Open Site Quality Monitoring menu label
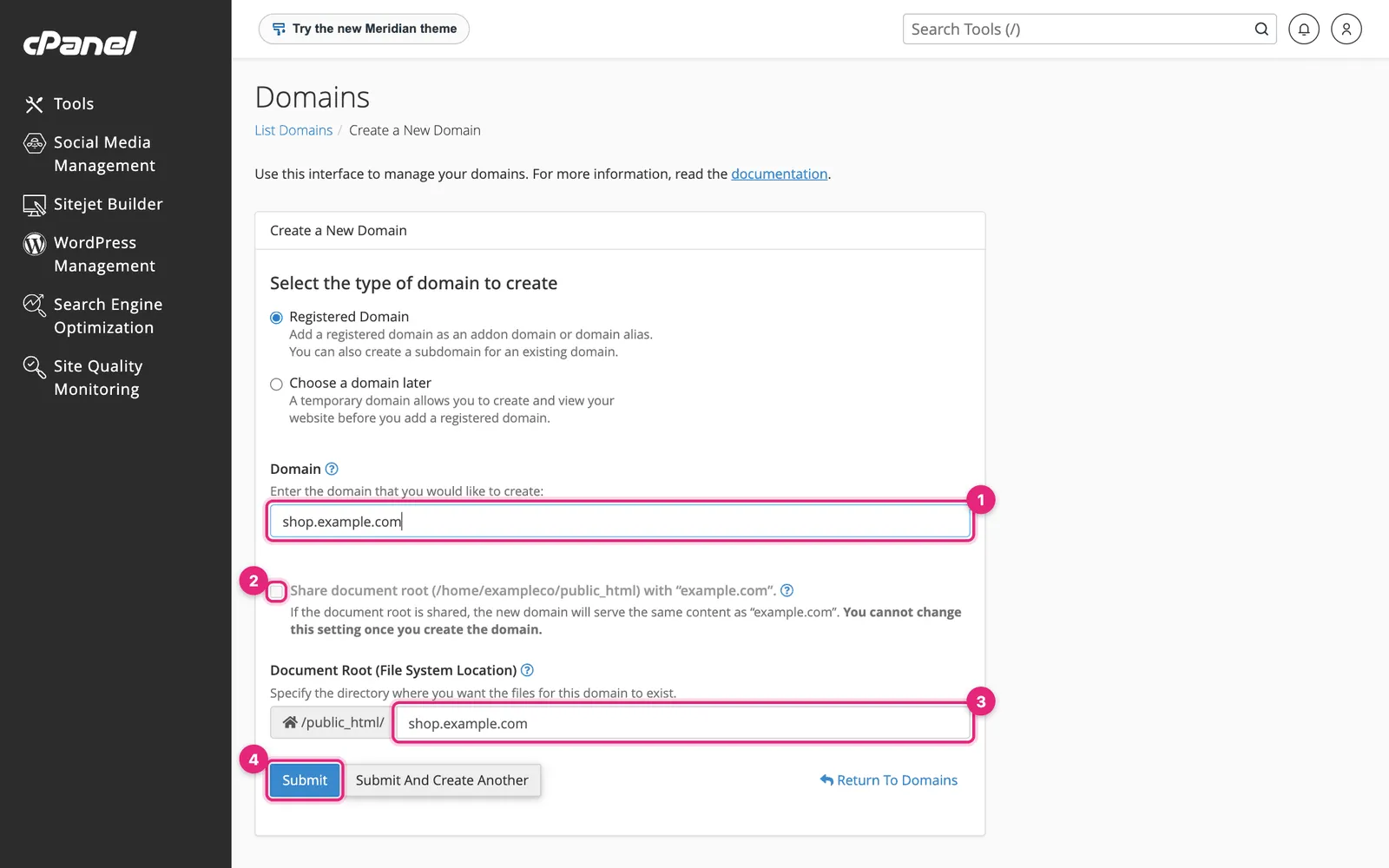1389x868 pixels. coord(98,378)
